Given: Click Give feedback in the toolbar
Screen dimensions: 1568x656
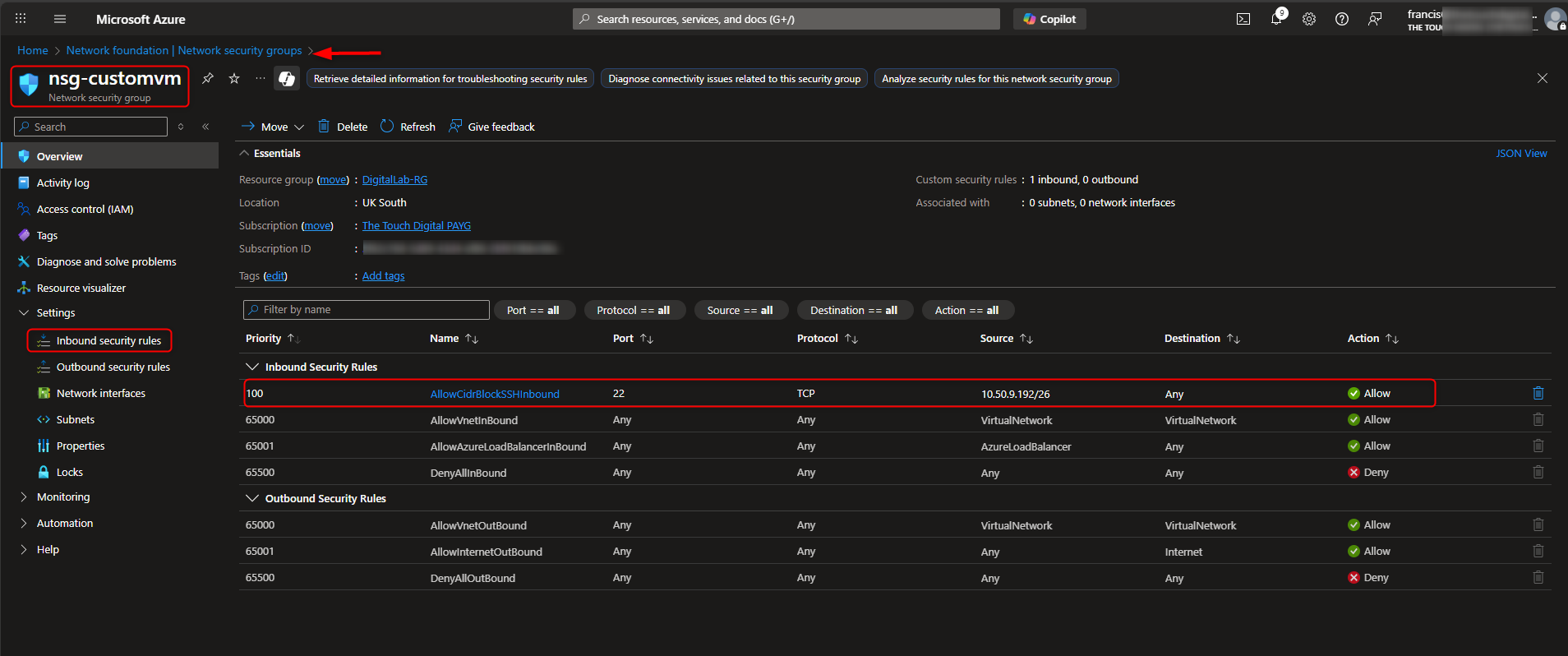Looking at the screenshot, I should click(491, 127).
